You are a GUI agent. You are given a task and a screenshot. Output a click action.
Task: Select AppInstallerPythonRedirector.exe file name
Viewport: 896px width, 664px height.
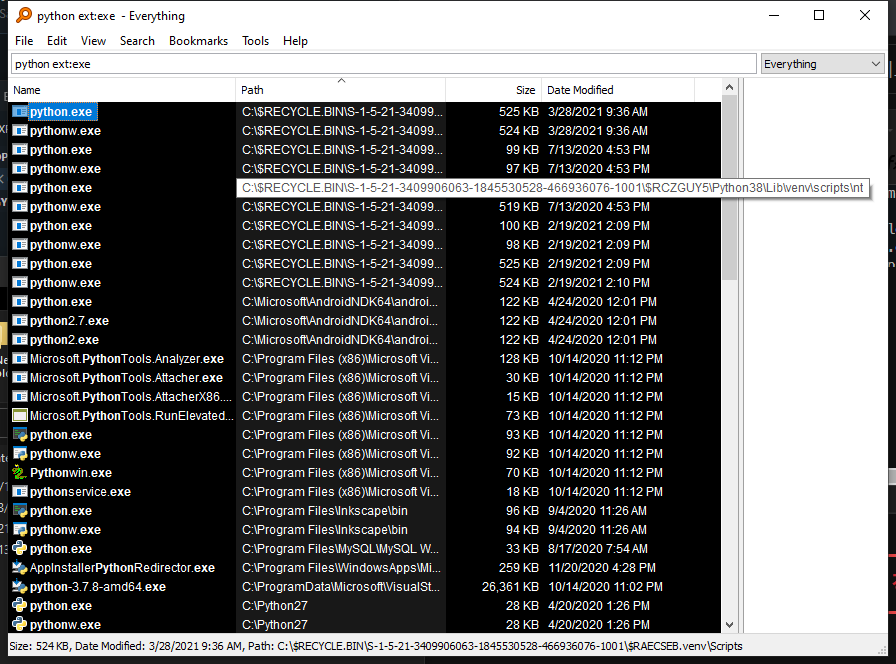pos(122,567)
